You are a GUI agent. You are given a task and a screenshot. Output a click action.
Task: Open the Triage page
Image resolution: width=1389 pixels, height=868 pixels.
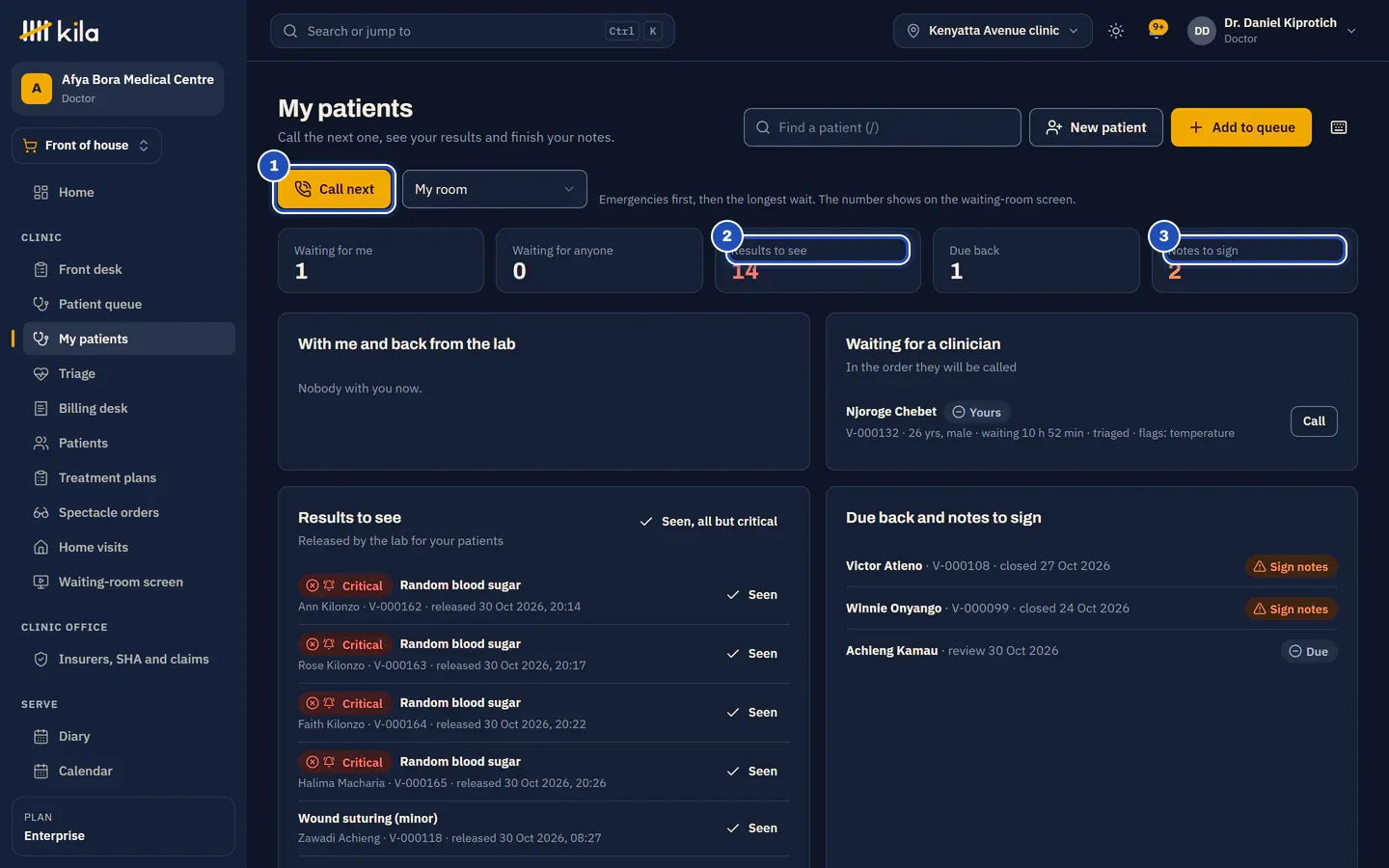pos(129,373)
